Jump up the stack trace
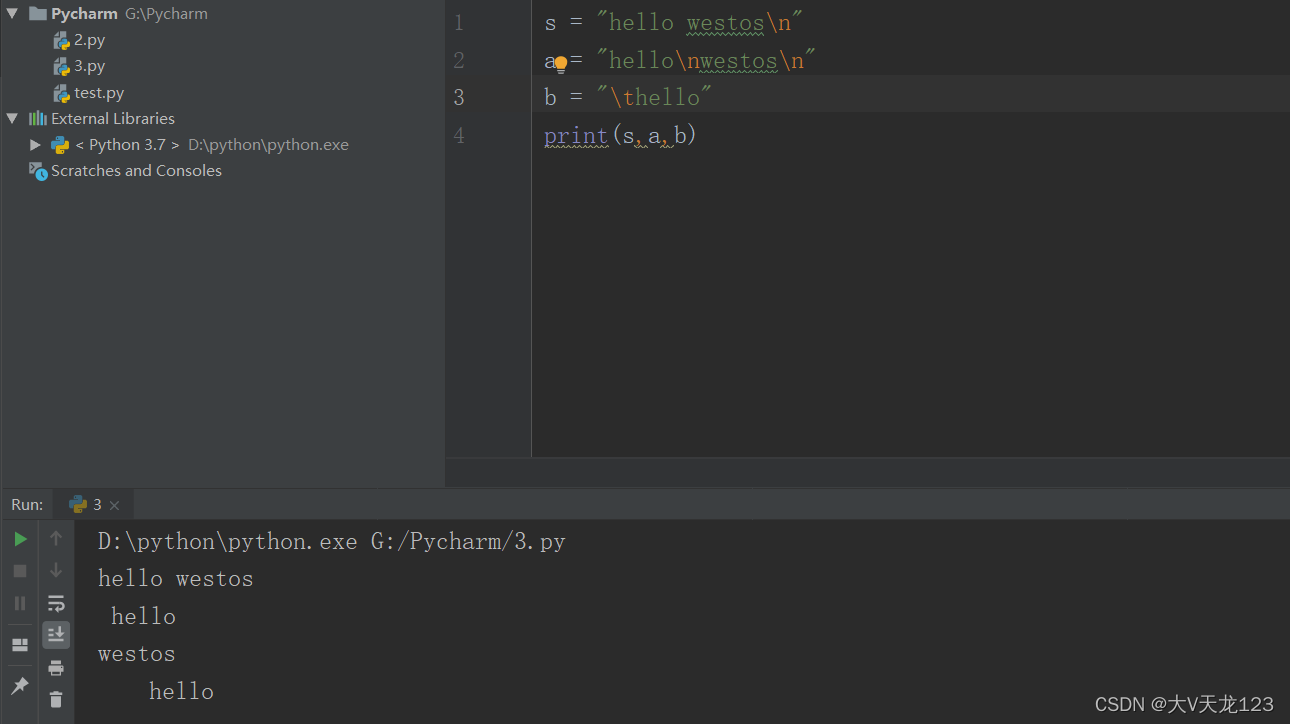1290x724 pixels. click(x=56, y=539)
